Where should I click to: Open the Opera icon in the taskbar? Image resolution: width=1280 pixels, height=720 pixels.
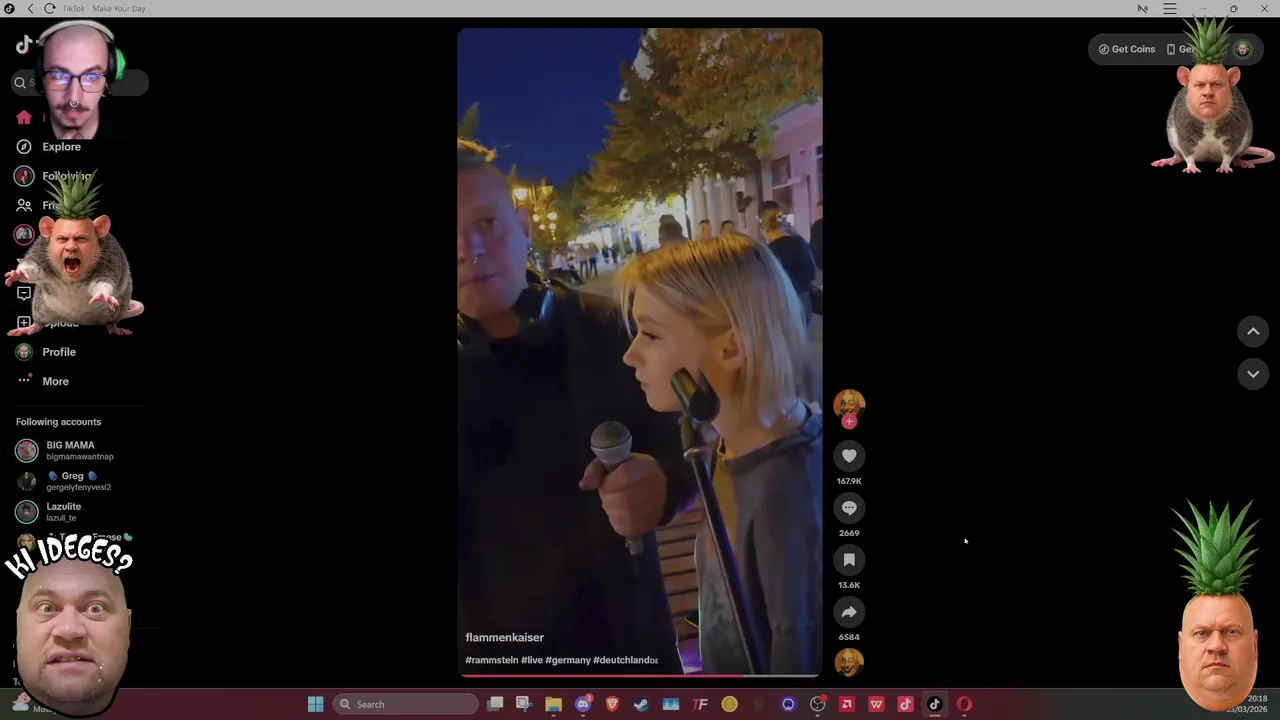[x=964, y=704]
